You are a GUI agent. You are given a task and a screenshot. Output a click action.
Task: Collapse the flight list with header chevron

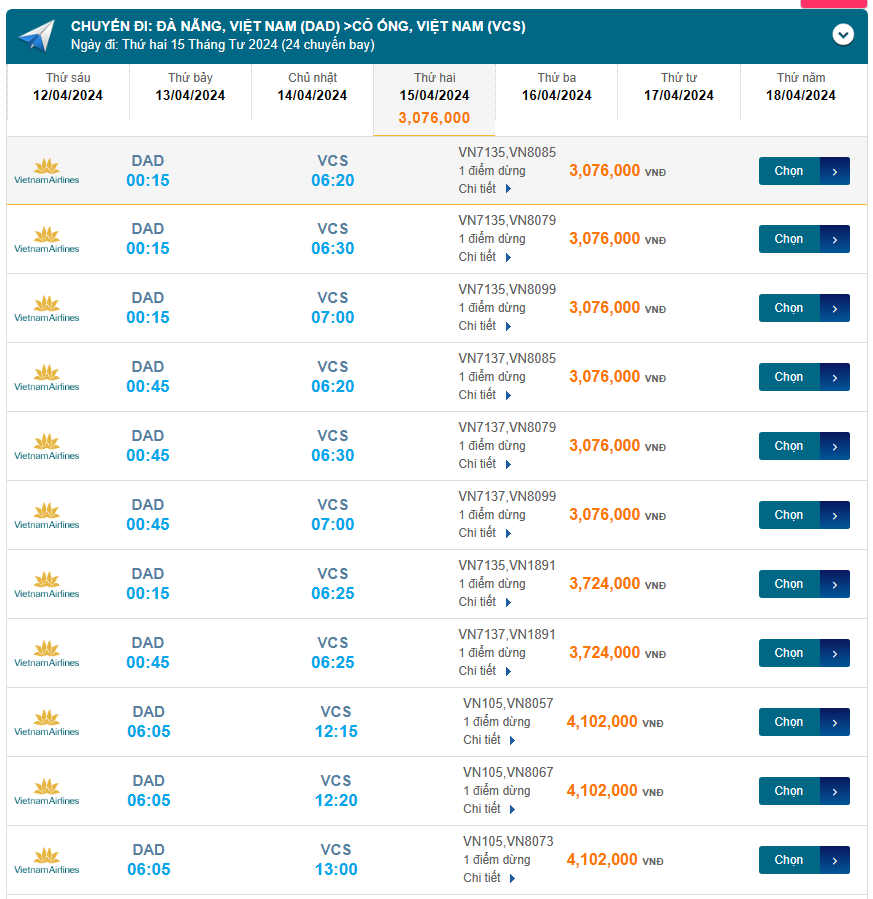[843, 34]
